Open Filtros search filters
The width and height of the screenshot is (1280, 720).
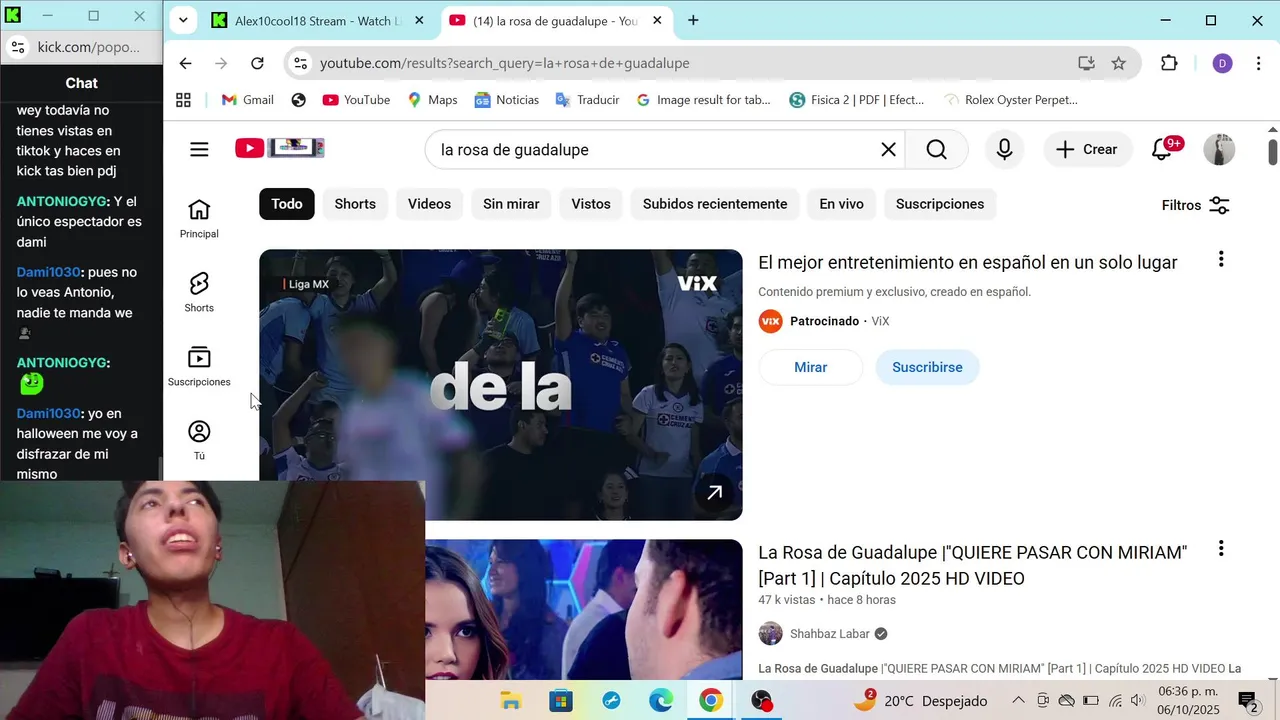tap(1195, 205)
